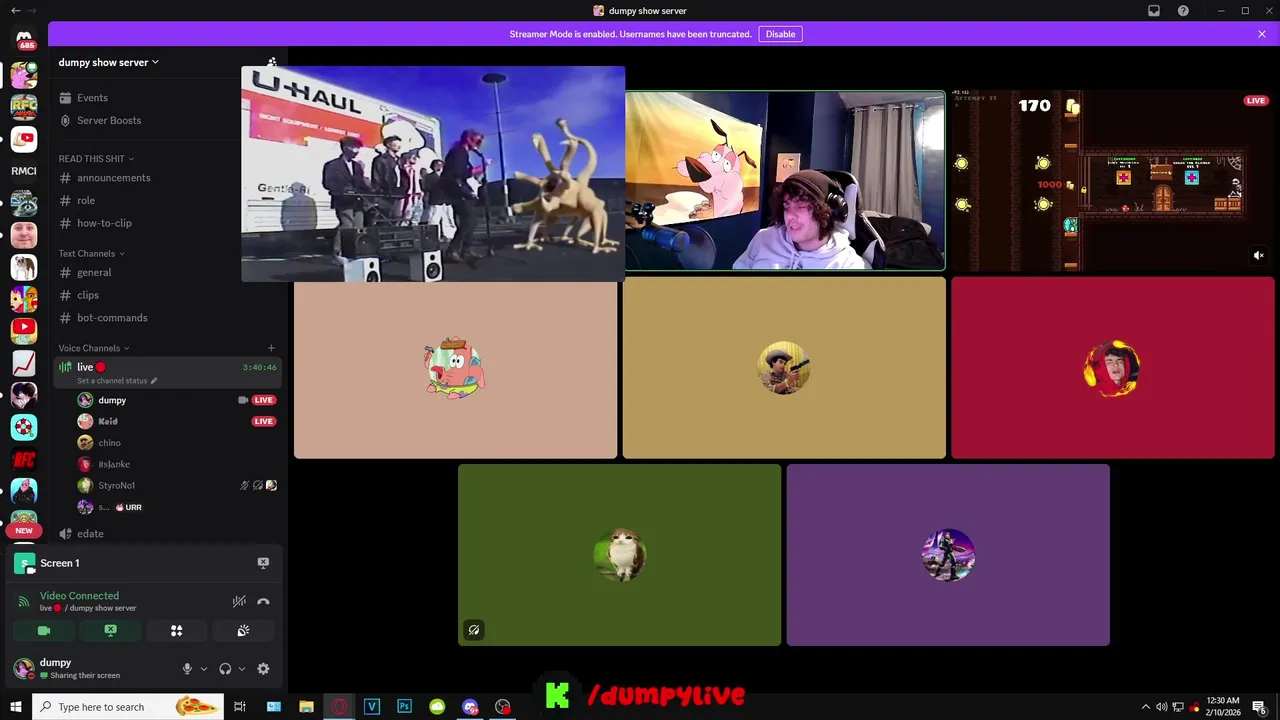1280x720 pixels.
Task: Click Disable streamer mode button
Action: point(780,34)
